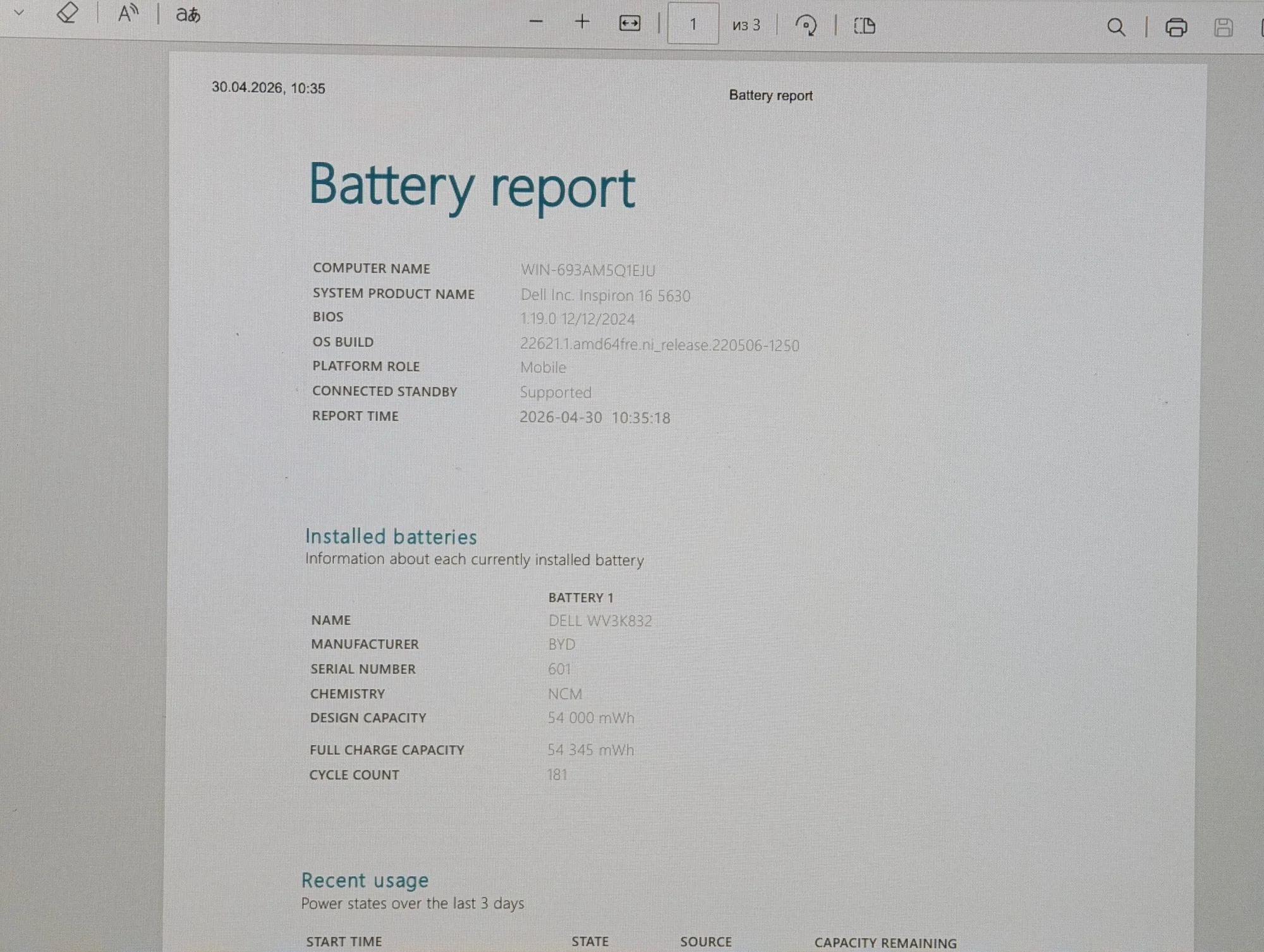Select the manufacturer value 'BYD'
Viewport: 1264px width, 952px height.
point(562,644)
